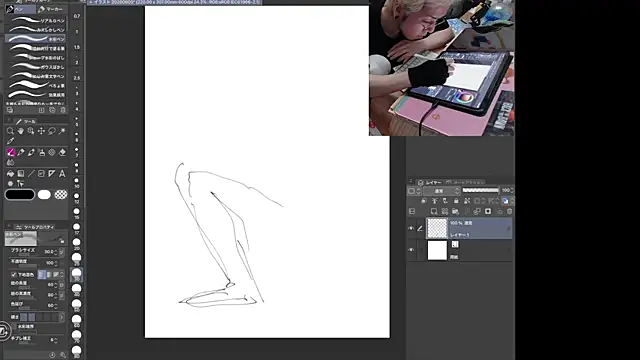Select the Text tool
Viewport: 640px width, 360px height.
[62, 173]
